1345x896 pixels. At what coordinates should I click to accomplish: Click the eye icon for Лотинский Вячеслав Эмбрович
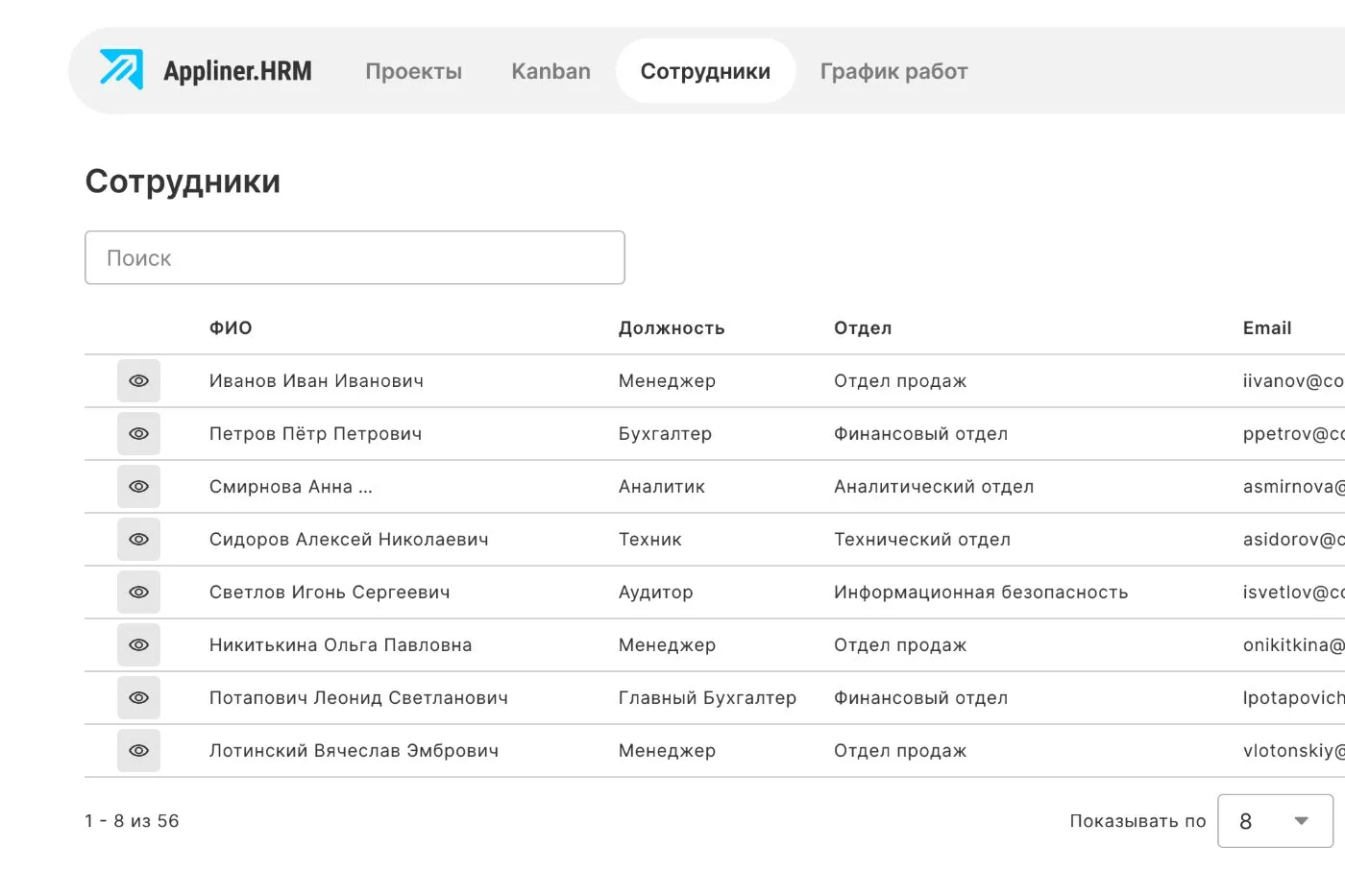tap(138, 751)
